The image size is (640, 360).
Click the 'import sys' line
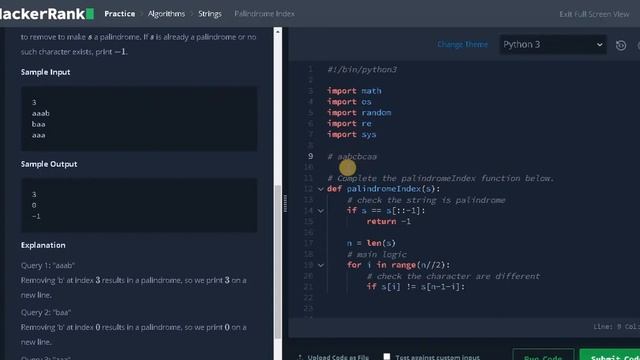tap(351, 134)
